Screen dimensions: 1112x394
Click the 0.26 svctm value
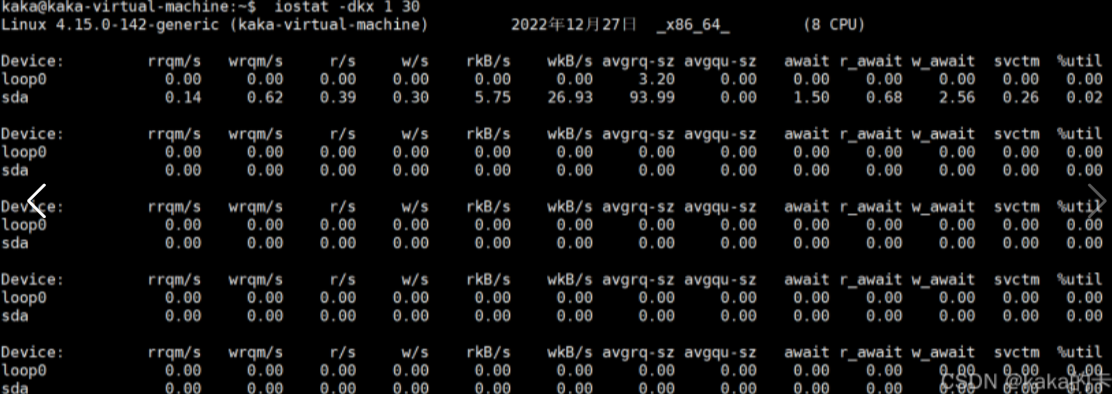1021,97
